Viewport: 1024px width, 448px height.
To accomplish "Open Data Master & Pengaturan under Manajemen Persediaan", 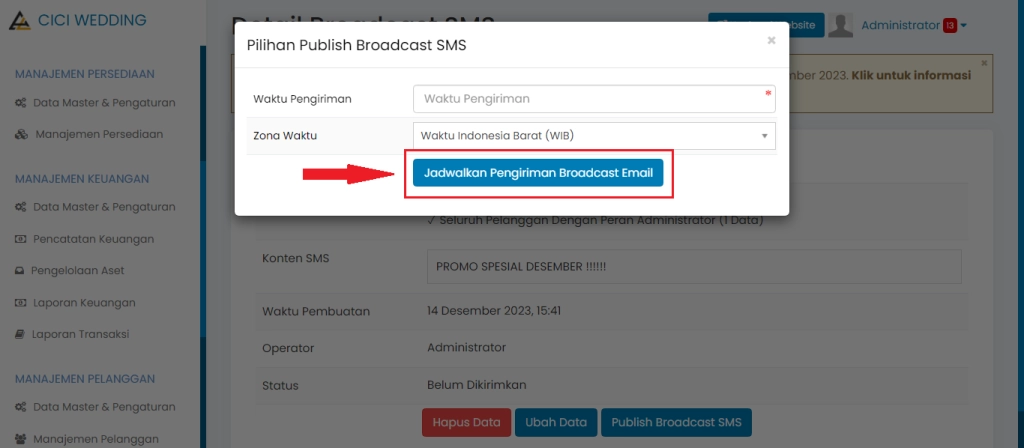I will (x=103, y=102).
